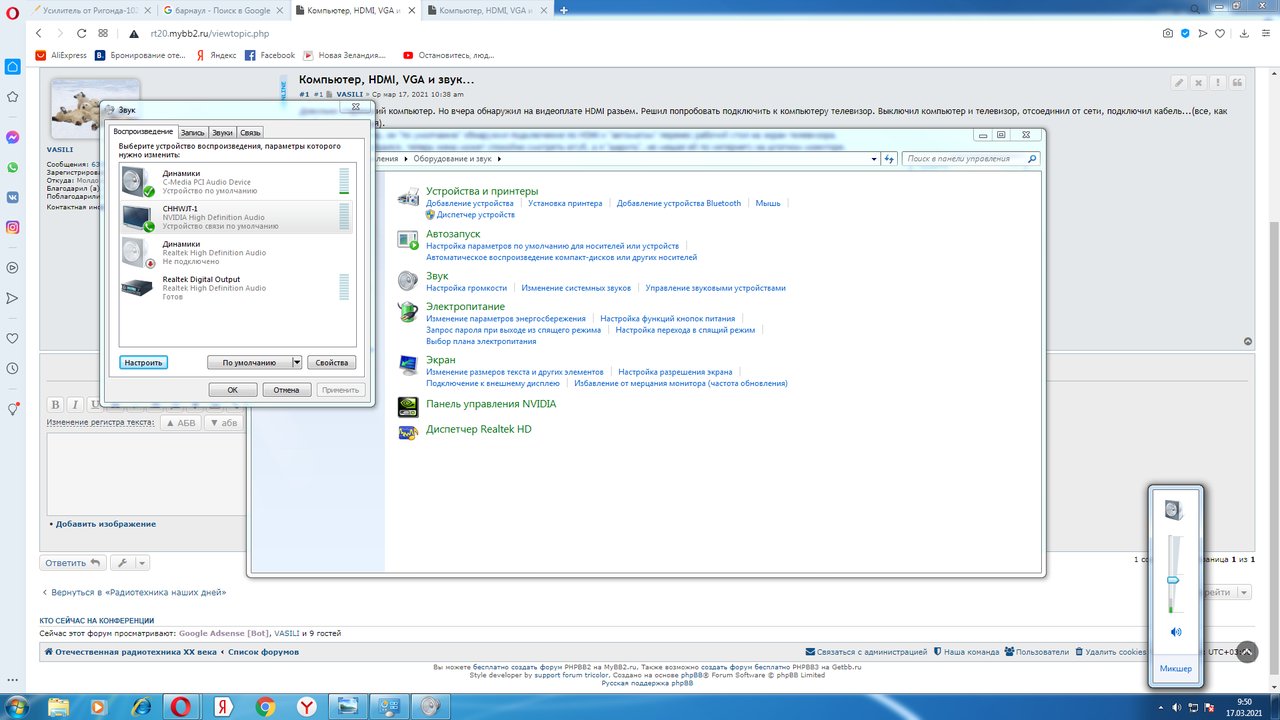Open Messenger in the Opera sidebar
Screen dimensions: 1280x720
[13, 137]
